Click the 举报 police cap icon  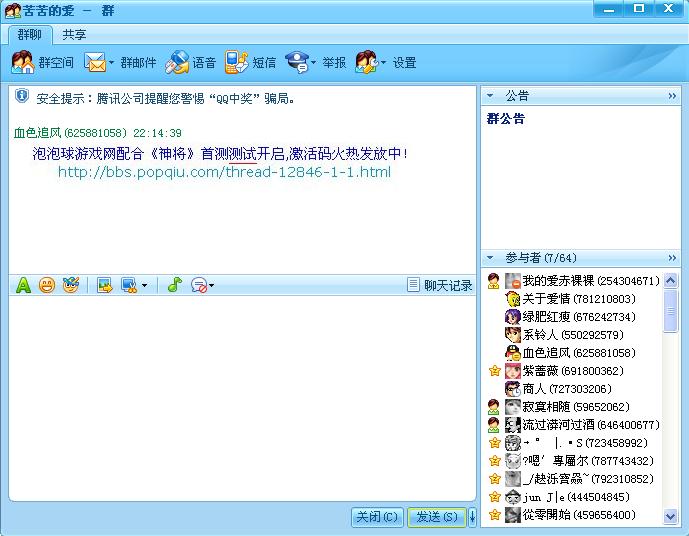click(297, 62)
